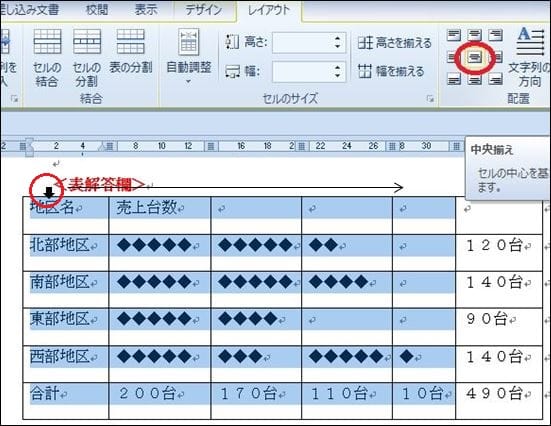Select the center-middle alignment icon

pyautogui.click(x=475, y=58)
